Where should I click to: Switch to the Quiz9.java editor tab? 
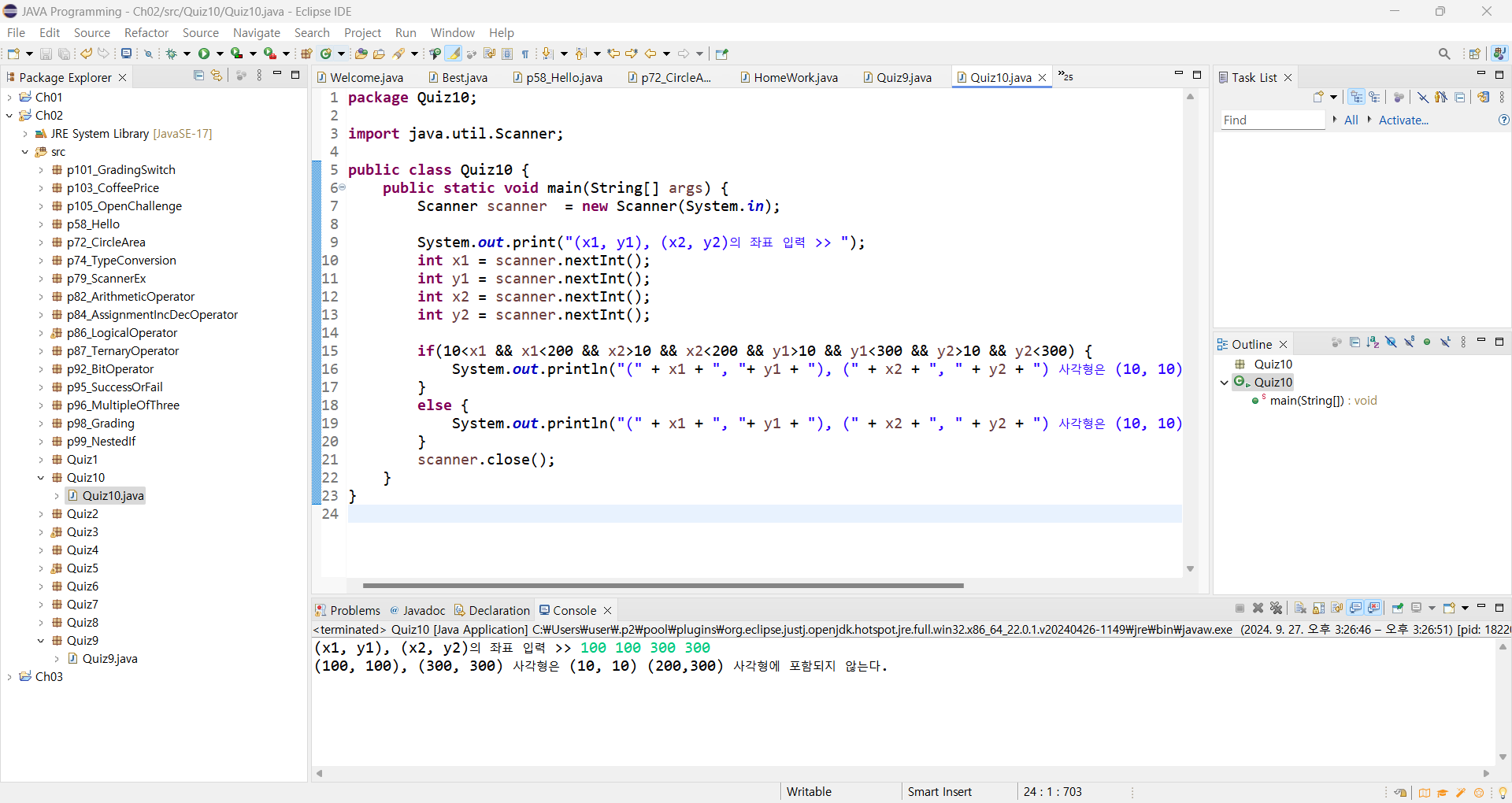pyautogui.click(x=898, y=77)
